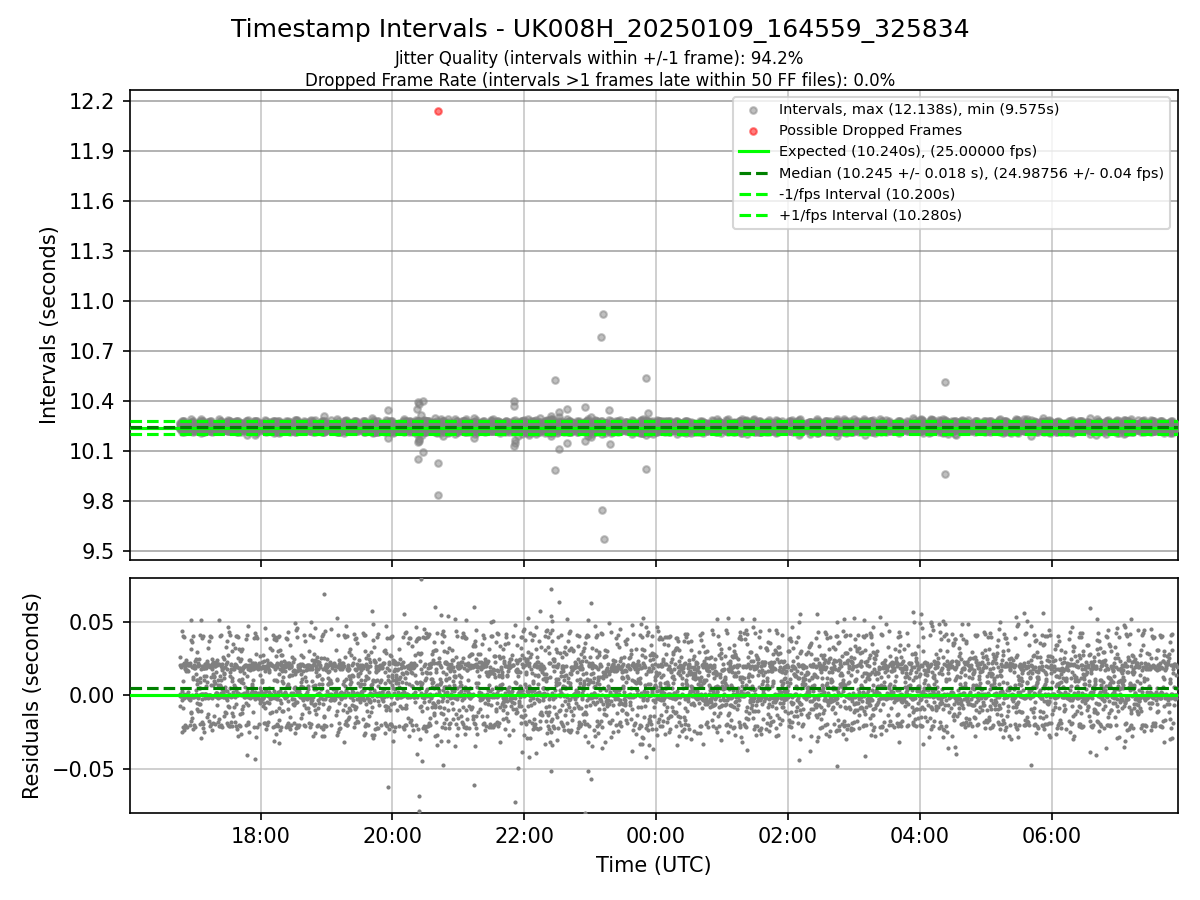1200x900 pixels.
Task: Click the '18:00' time tick label
Action: (261, 835)
